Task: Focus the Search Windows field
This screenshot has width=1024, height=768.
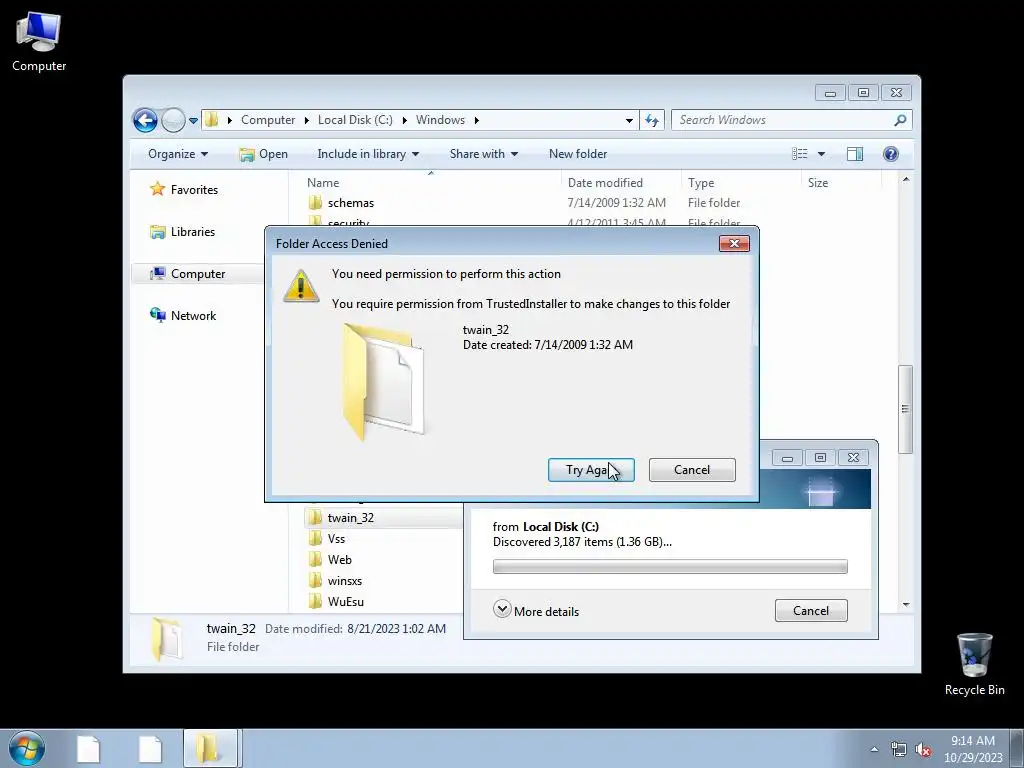Action: point(784,120)
